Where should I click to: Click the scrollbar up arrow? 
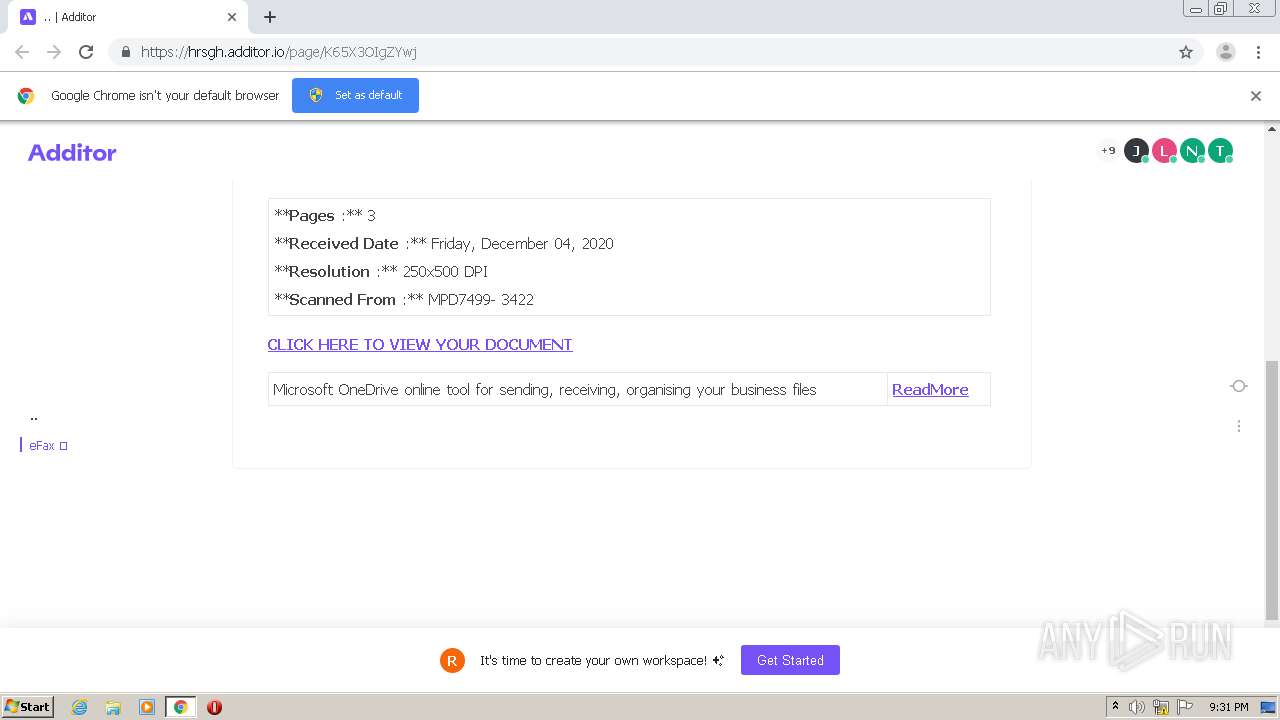(1272, 129)
